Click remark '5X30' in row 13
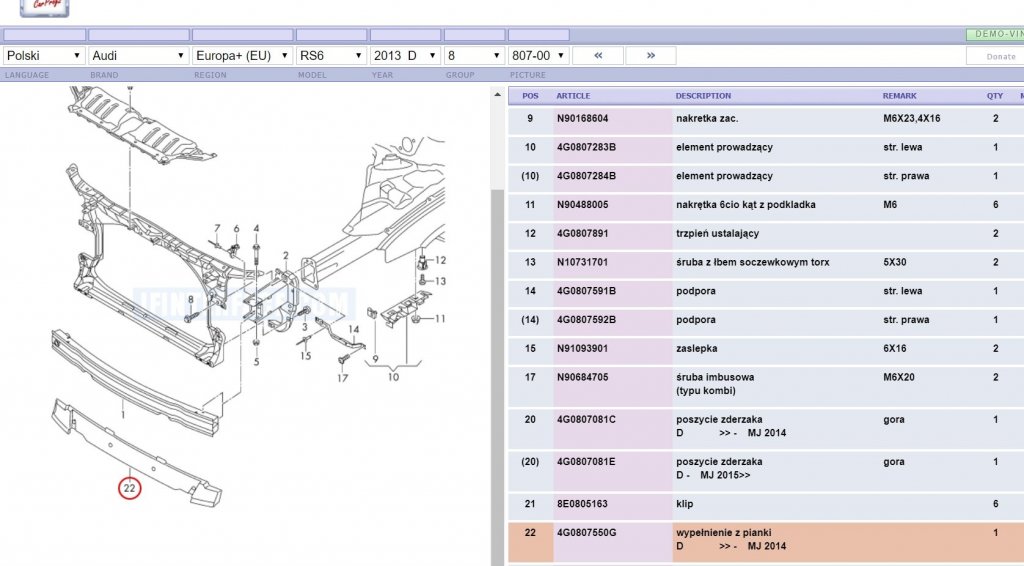The image size is (1024, 566). pyautogui.click(x=894, y=262)
